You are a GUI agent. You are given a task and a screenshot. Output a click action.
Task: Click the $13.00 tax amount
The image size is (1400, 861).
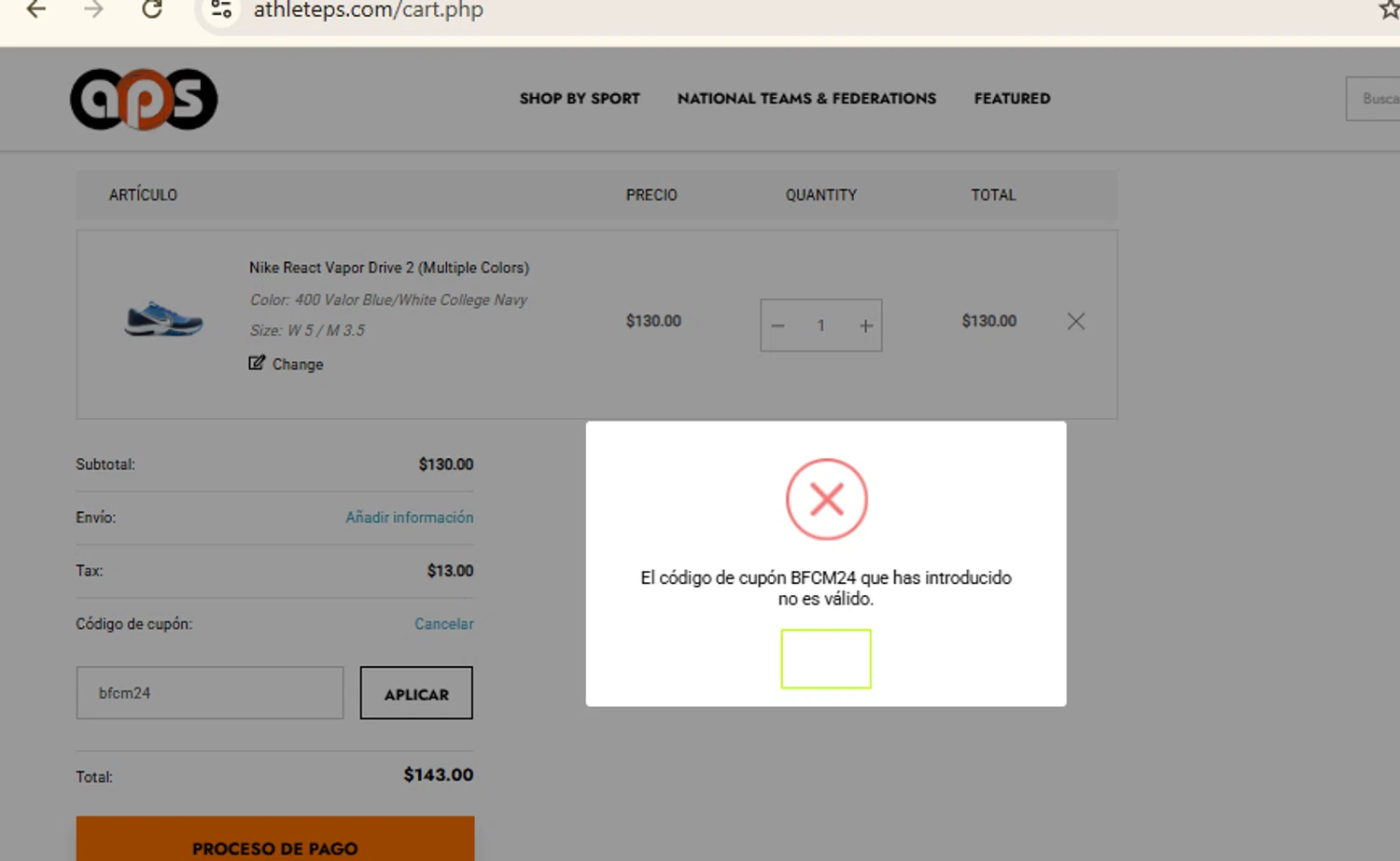coord(451,570)
